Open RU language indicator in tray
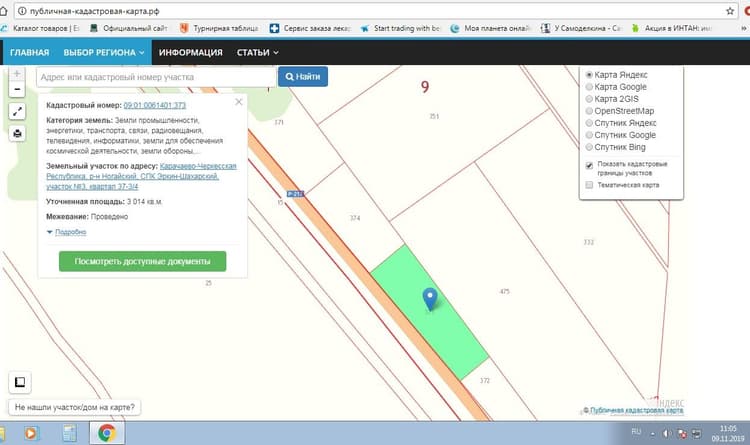750x445 pixels. point(636,432)
